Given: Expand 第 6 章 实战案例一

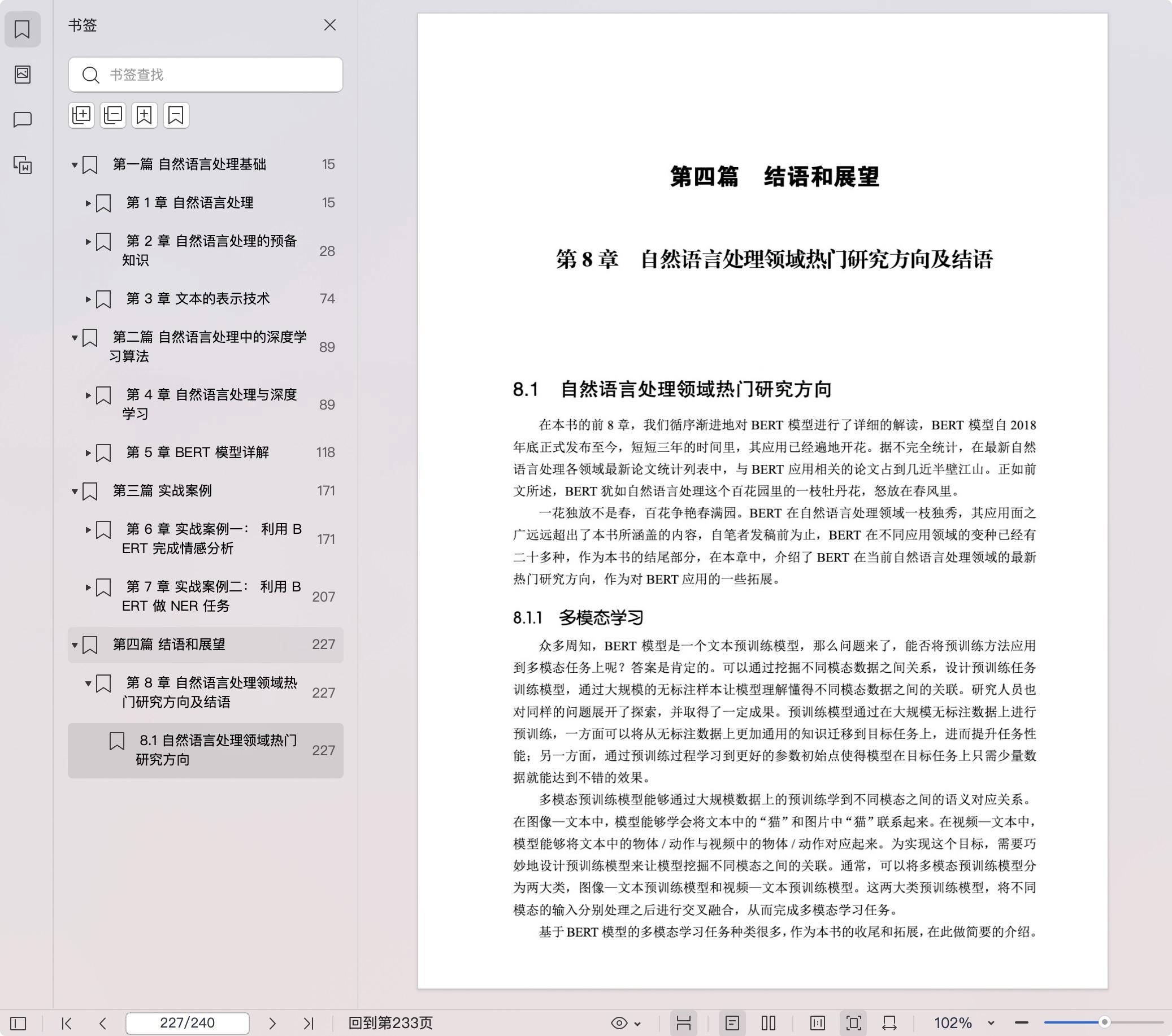Looking at the screenshot, I should pyautogui.click(x=88, y=530).
